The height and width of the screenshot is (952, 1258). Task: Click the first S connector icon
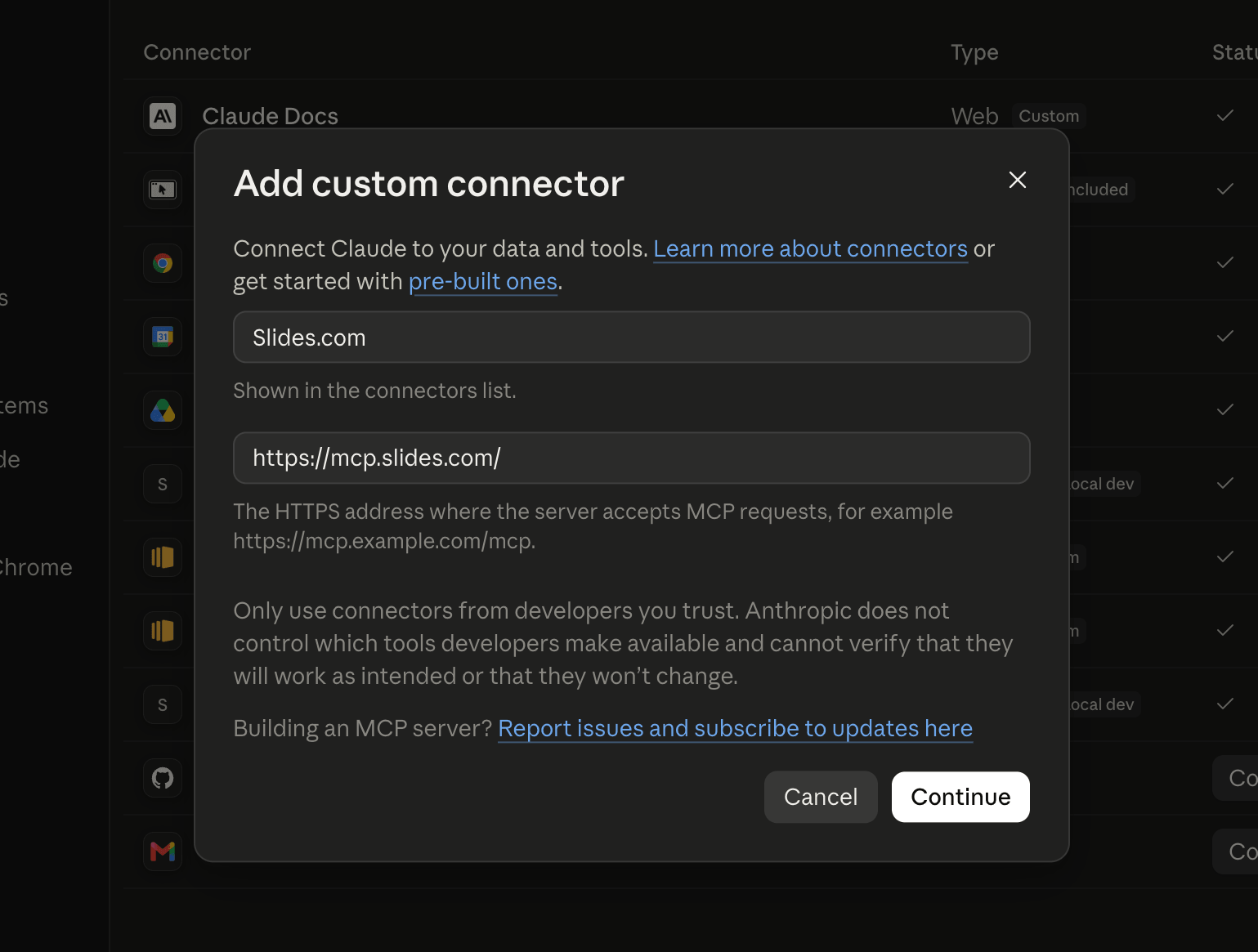[163, 484]
